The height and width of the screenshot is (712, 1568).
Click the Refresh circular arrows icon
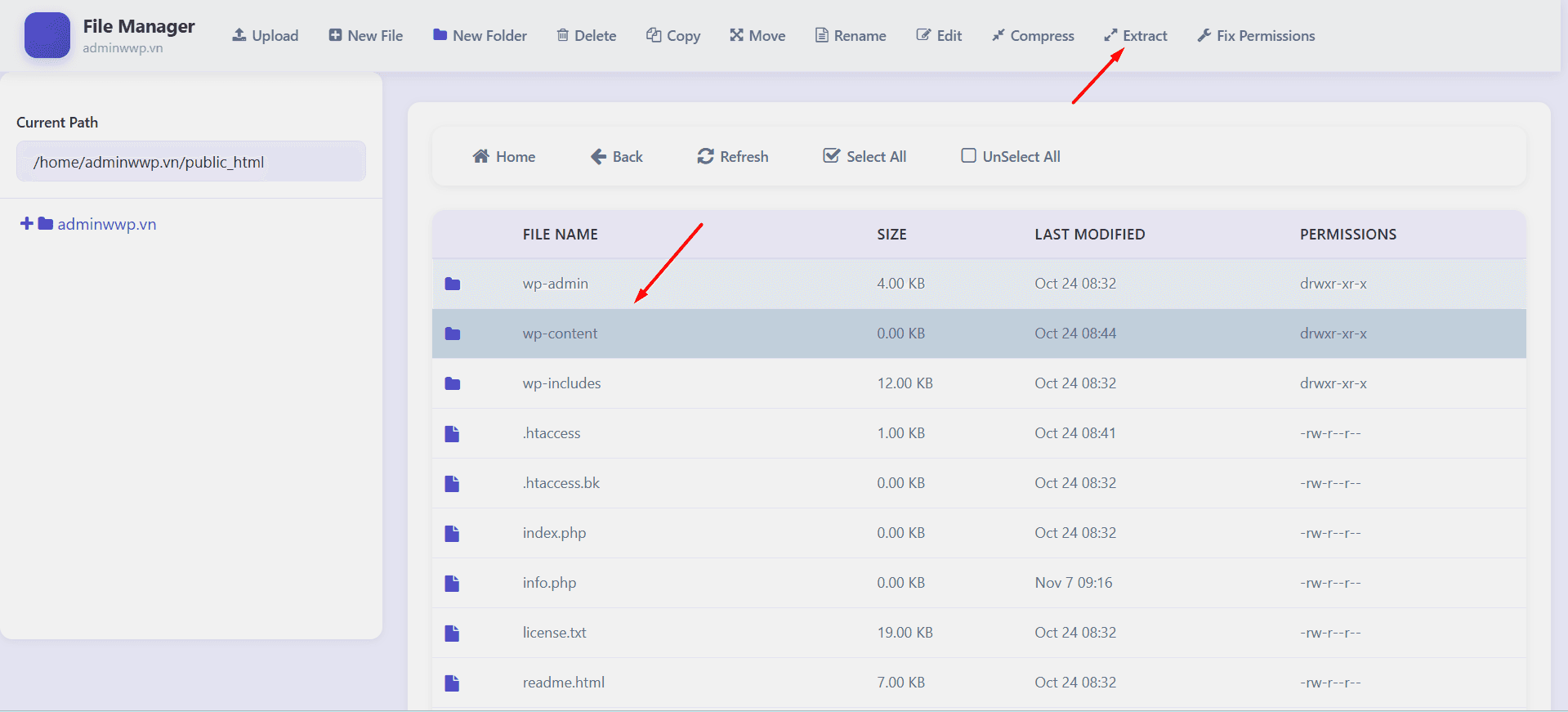tap(706, 156)
